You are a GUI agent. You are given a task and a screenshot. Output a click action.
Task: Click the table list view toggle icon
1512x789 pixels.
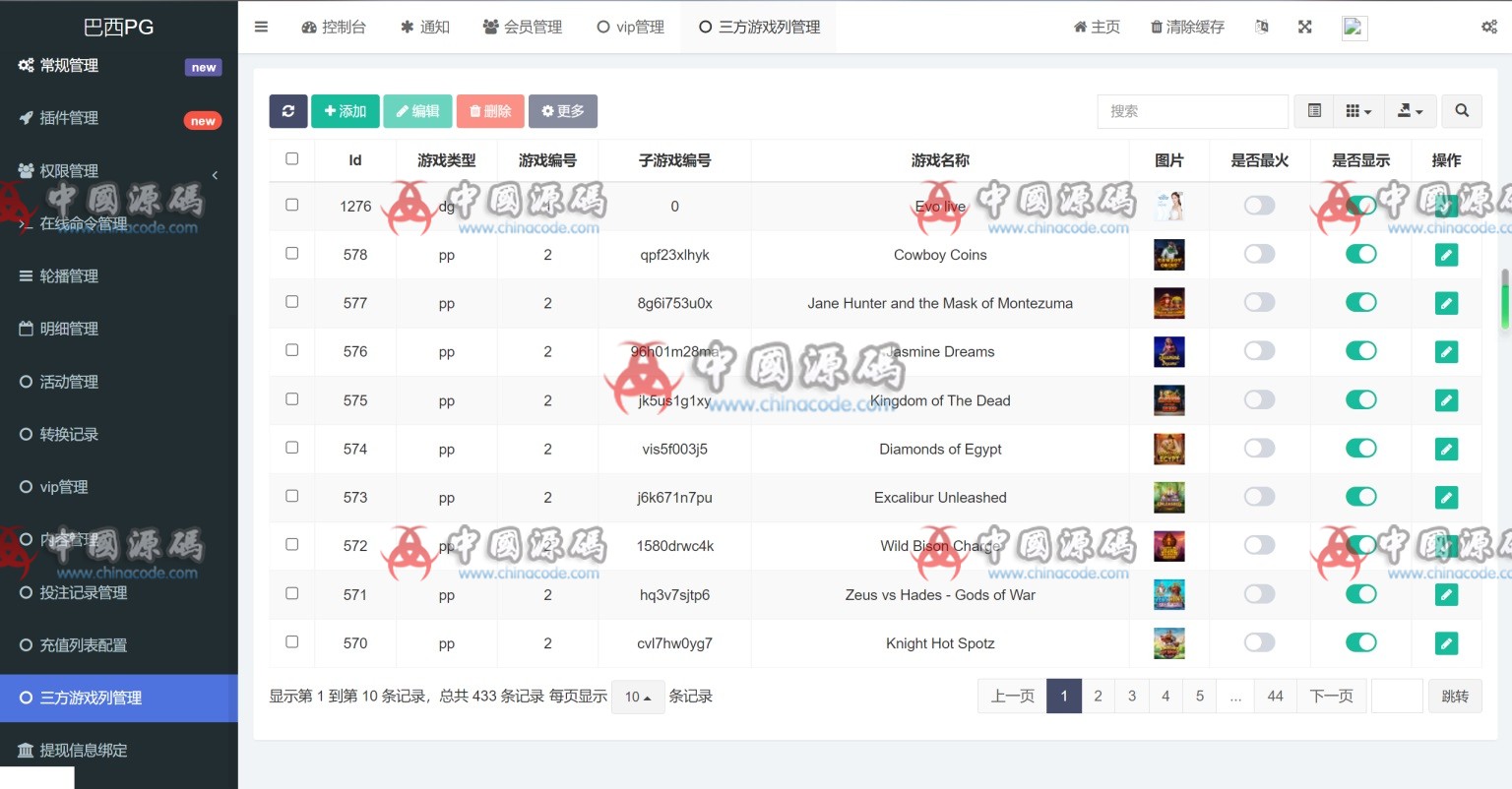(1314, 111)
